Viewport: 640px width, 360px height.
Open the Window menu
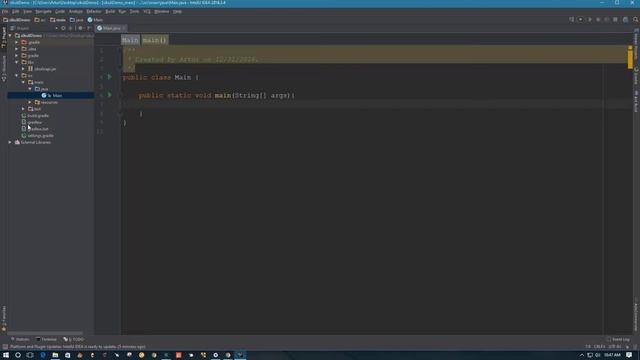tap(162, 11)
